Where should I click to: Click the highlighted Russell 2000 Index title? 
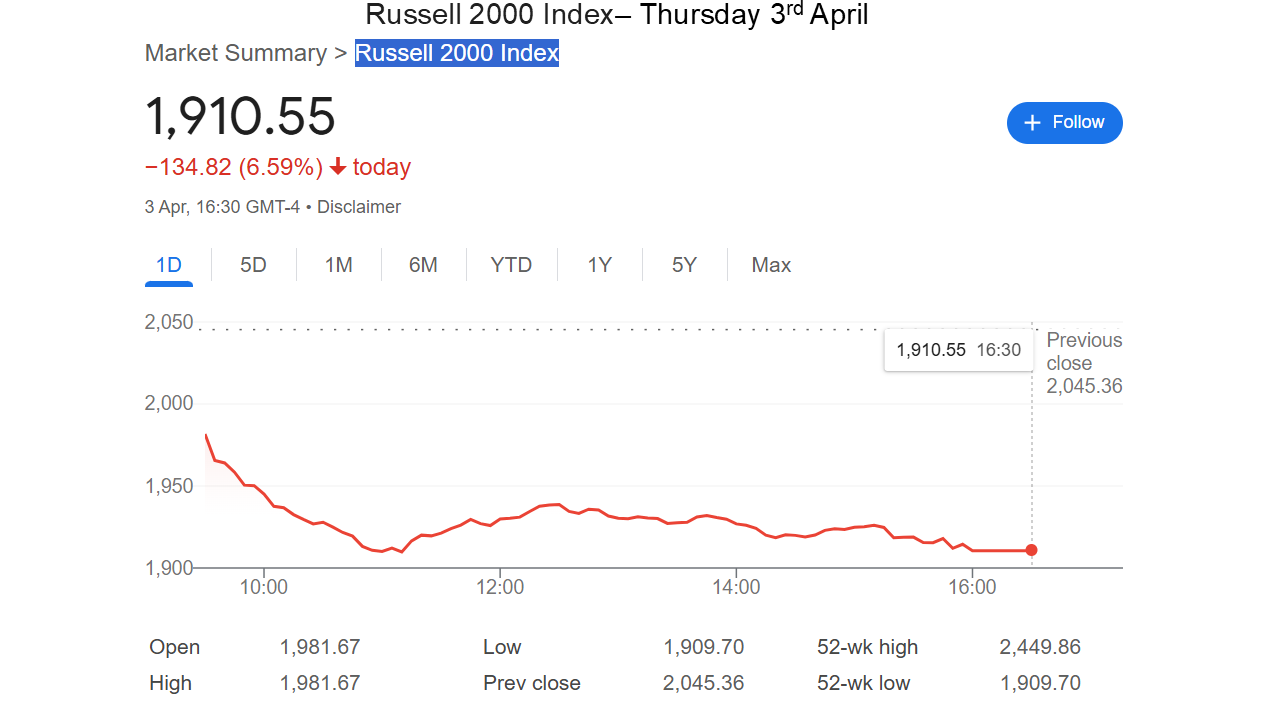pos(457,53)
